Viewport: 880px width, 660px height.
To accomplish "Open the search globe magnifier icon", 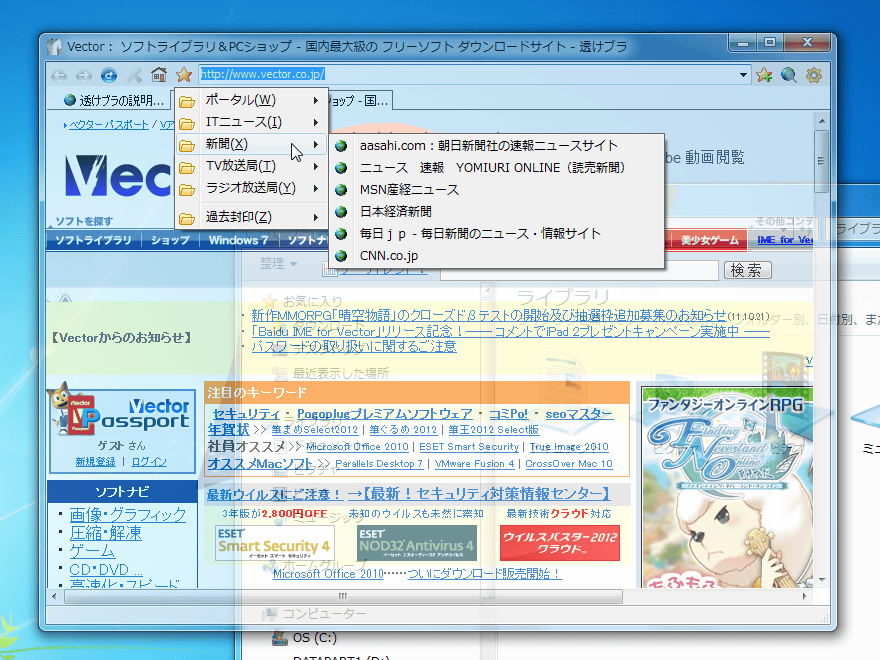I will point(789,75).
